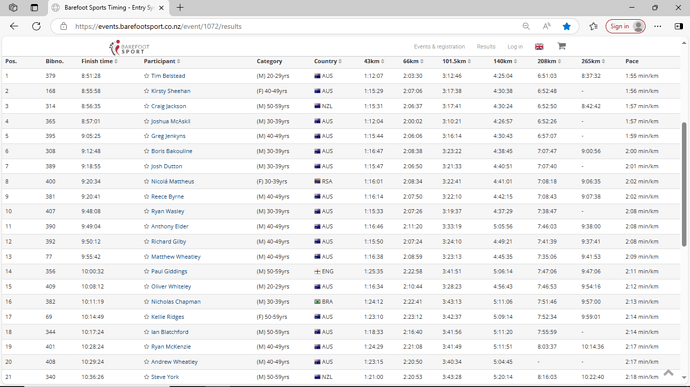
Task: Click the read aloud icon
Action: click(547, 26)
